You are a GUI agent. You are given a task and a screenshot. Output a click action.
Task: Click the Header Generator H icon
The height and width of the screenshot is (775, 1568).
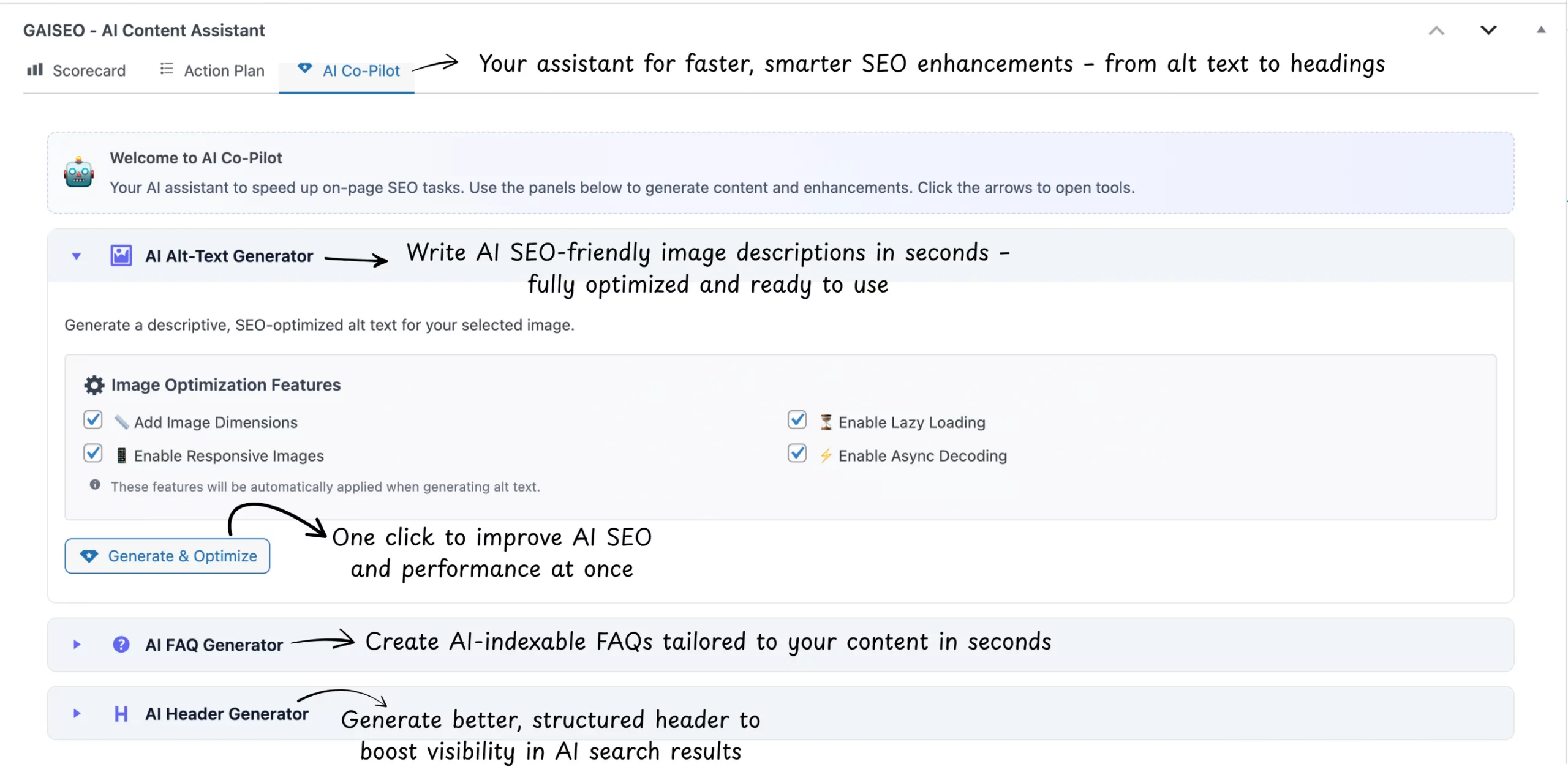pyautogui.click(x=121, y=713)
